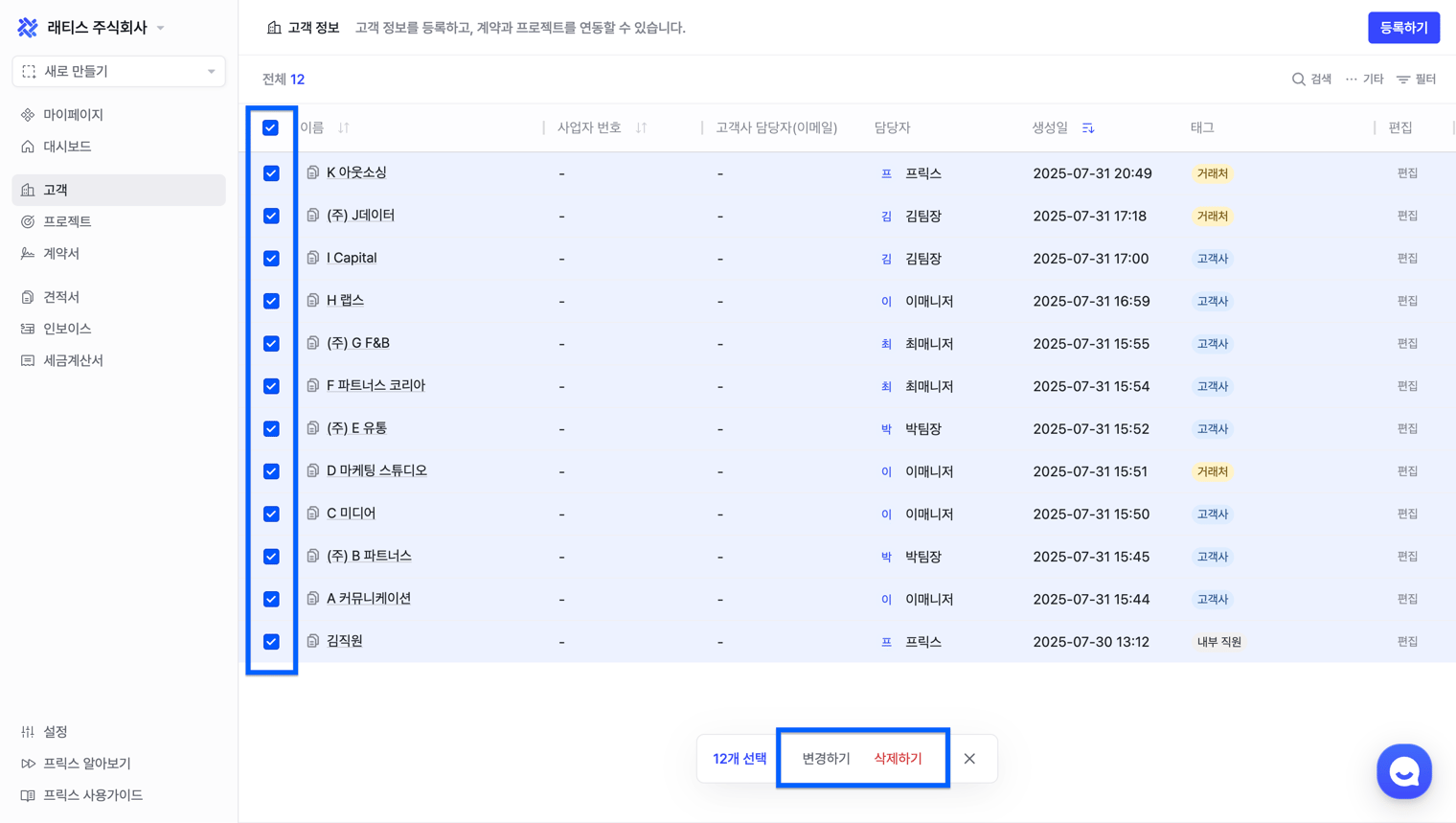The height and width of the screenshot is (823, 1456).
Task: Uncheck the I Capital row checkbox
Action: pyautogui.click(x=271, y=259)
